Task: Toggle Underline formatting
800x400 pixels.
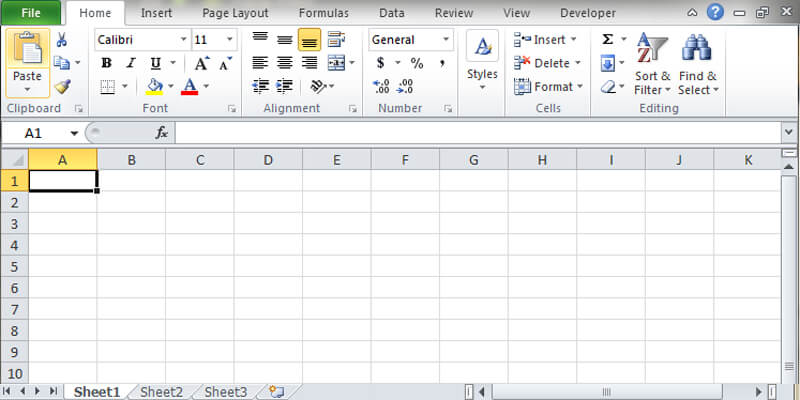Action: click(156, 63)
